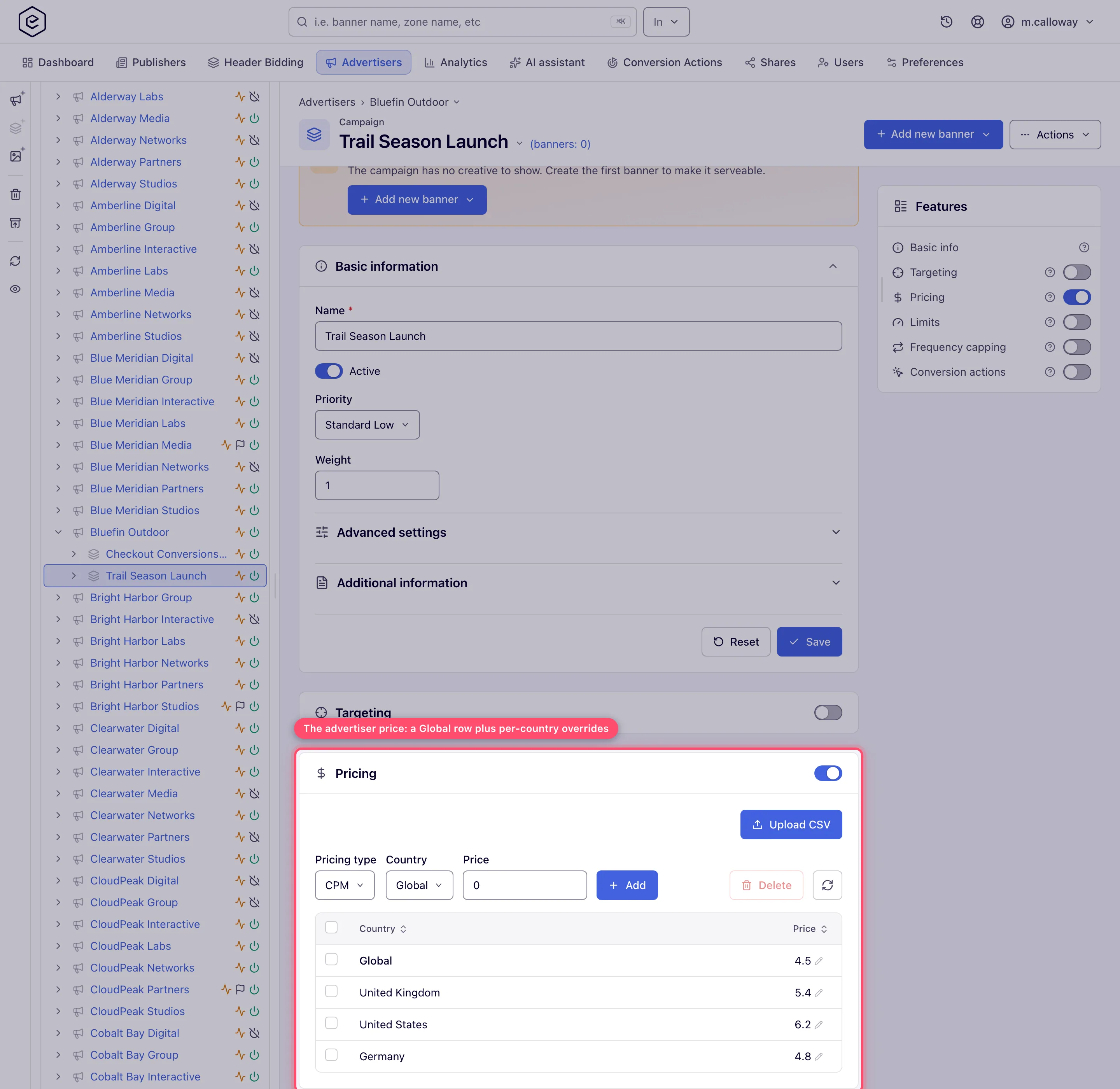
Task: Click the new advertiser megaphone sidebar icon
Action: pyautogui.click(x=17, y=99)
